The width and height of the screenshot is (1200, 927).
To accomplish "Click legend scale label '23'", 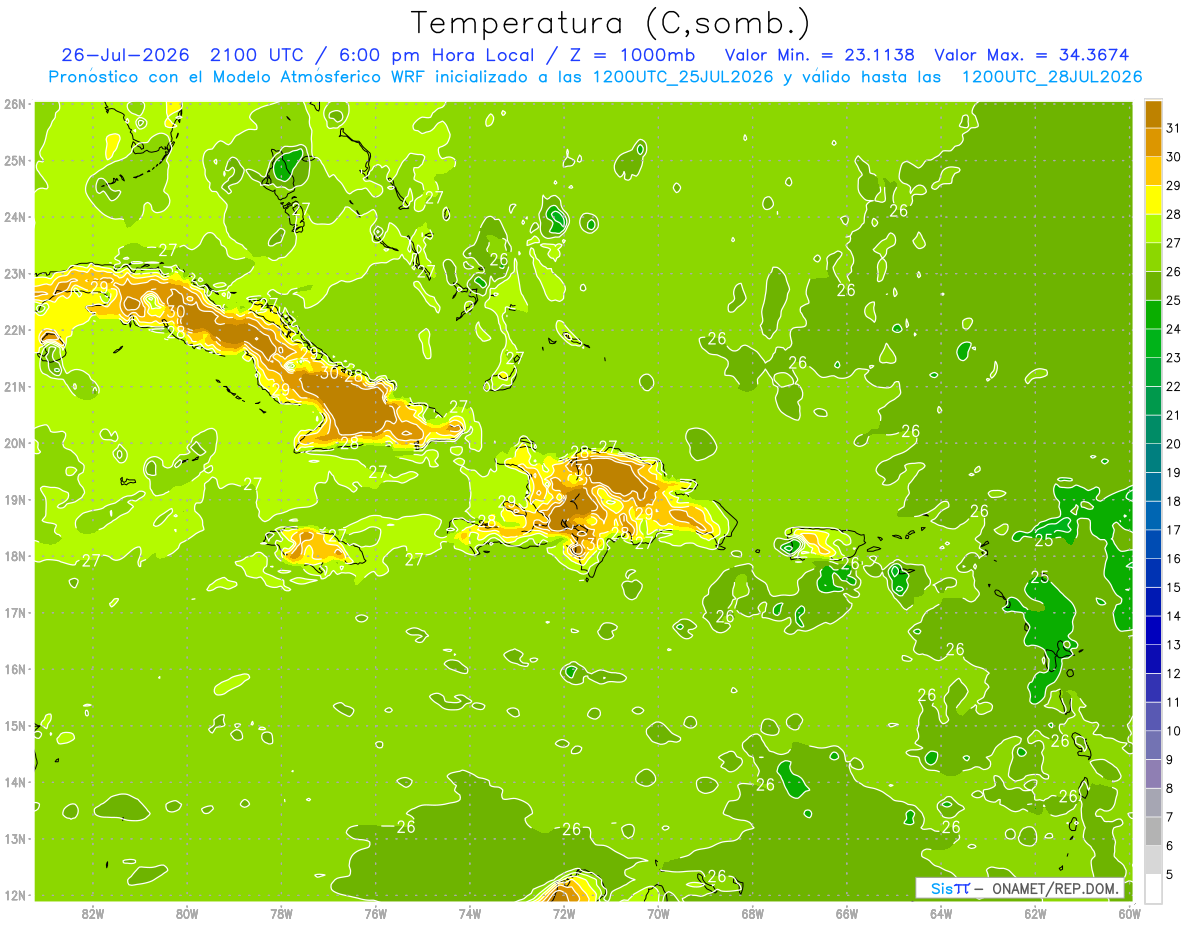I will coord(1173,358).
